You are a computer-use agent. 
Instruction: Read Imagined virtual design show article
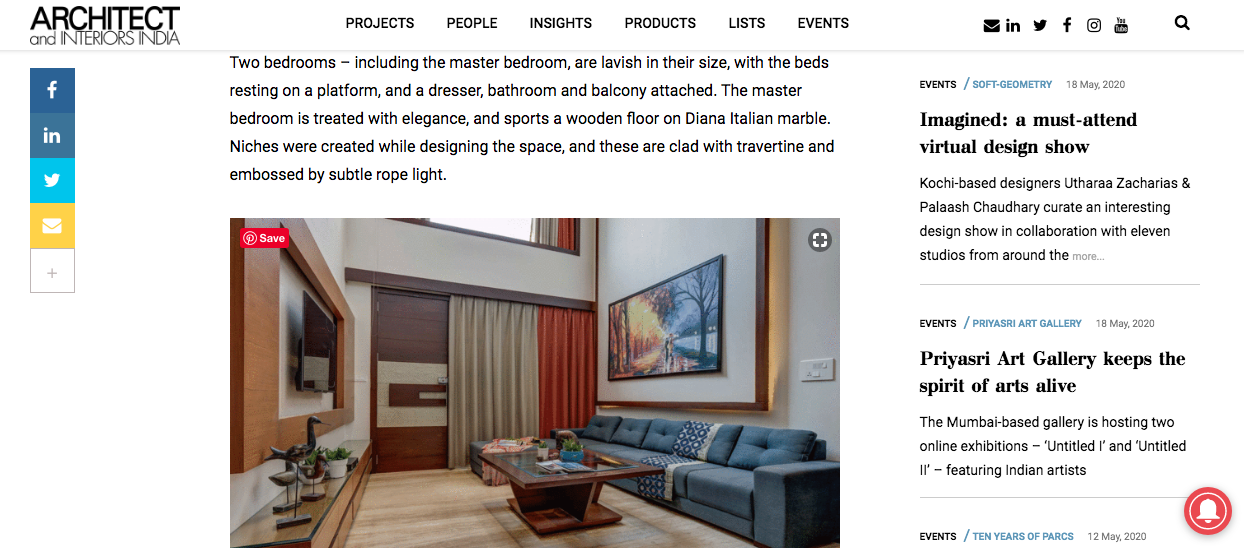click(1028, 133)
